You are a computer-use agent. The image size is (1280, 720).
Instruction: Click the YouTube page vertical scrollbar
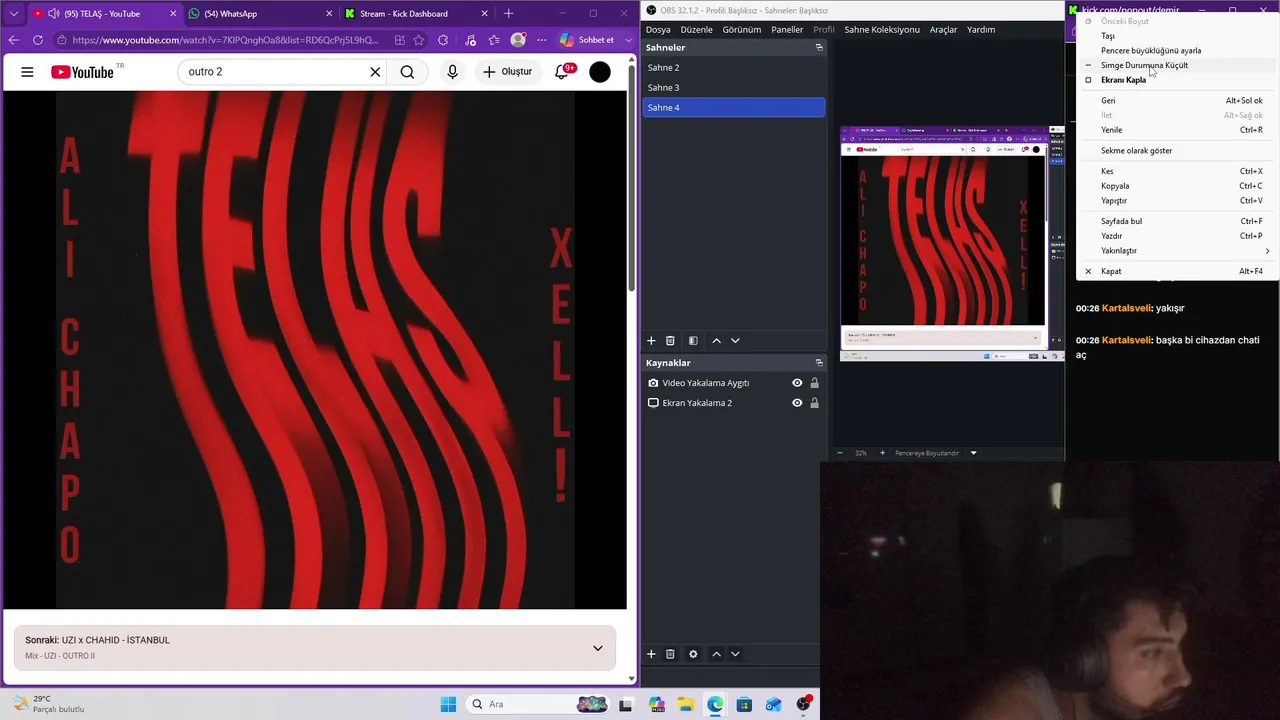631,180
